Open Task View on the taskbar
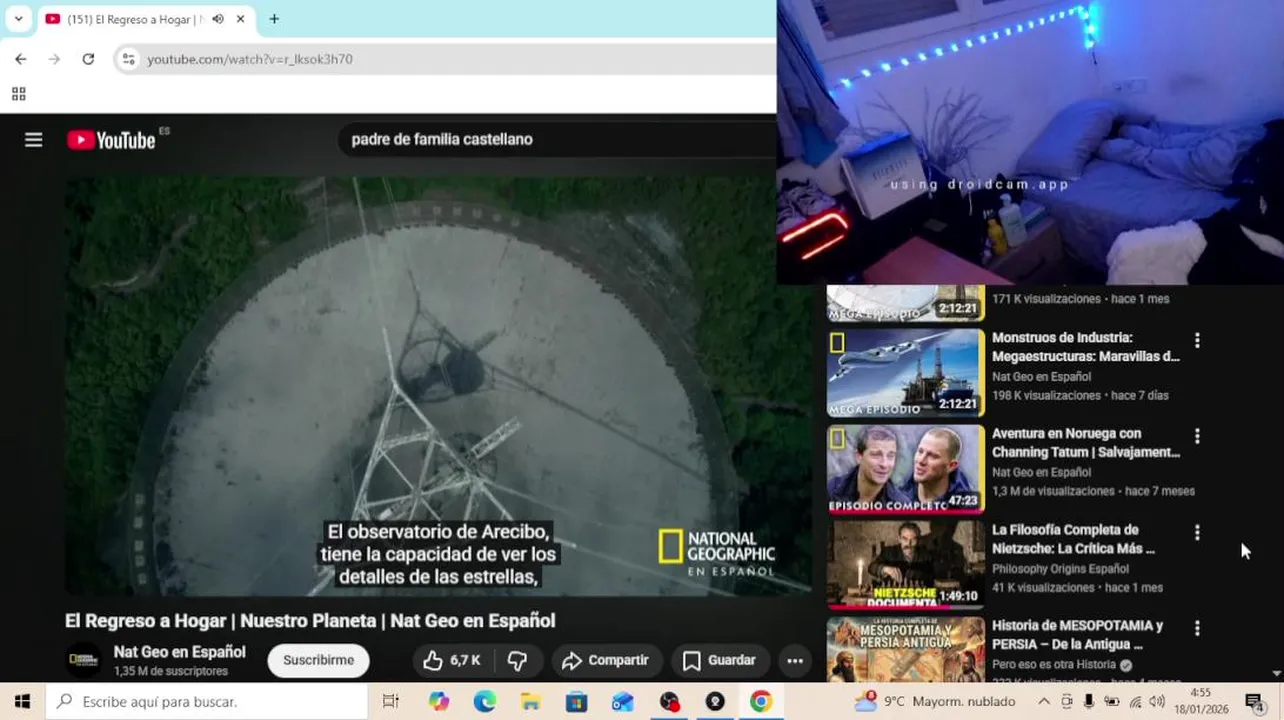The height and width of the screenshot is (720, 1284). pos(391,702)
